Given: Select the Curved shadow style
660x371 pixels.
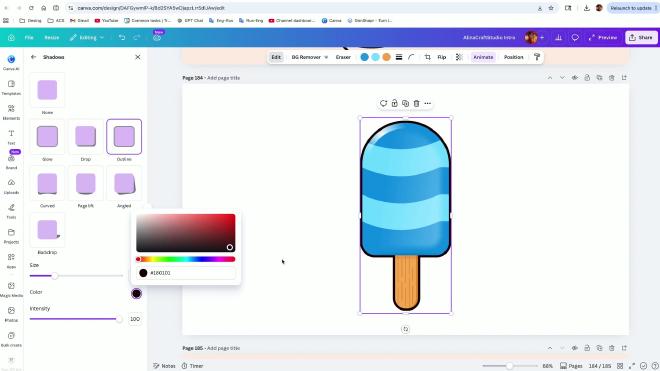Looking at the screenshot, I should [47, 184].
